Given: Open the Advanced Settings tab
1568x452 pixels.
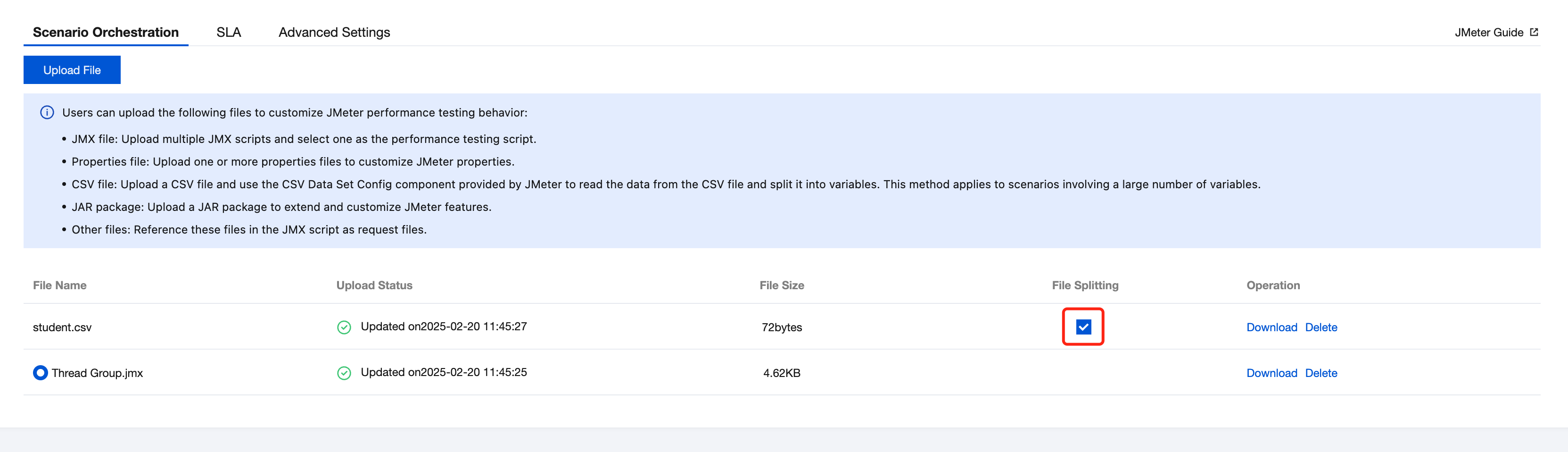Looking at the screenshot, I should click(x=334, y=32).
